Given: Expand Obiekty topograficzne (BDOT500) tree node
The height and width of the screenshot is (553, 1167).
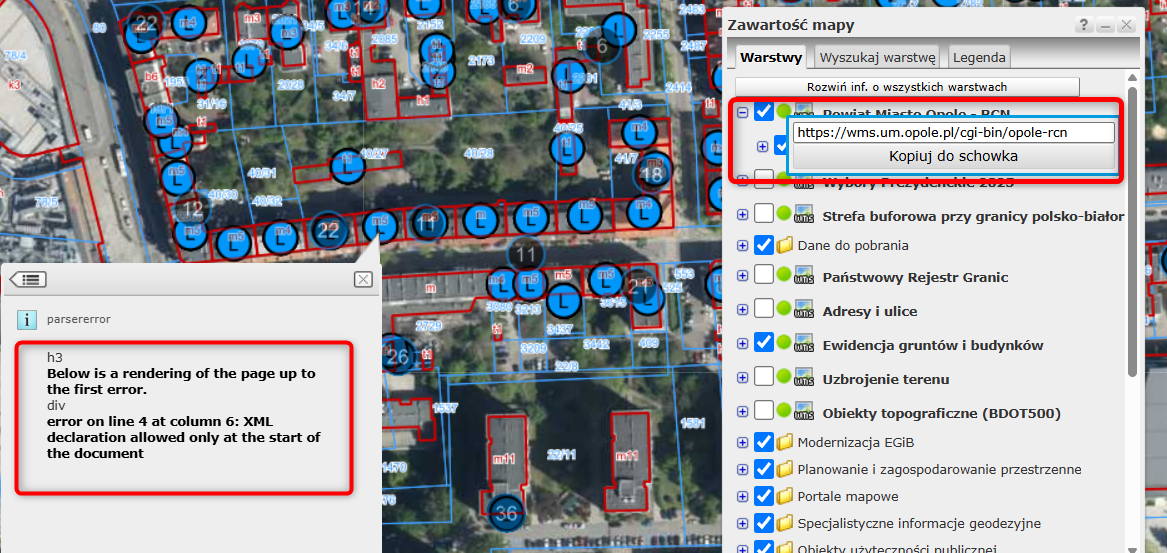Looking at the screenshot, I should [742, 413].
